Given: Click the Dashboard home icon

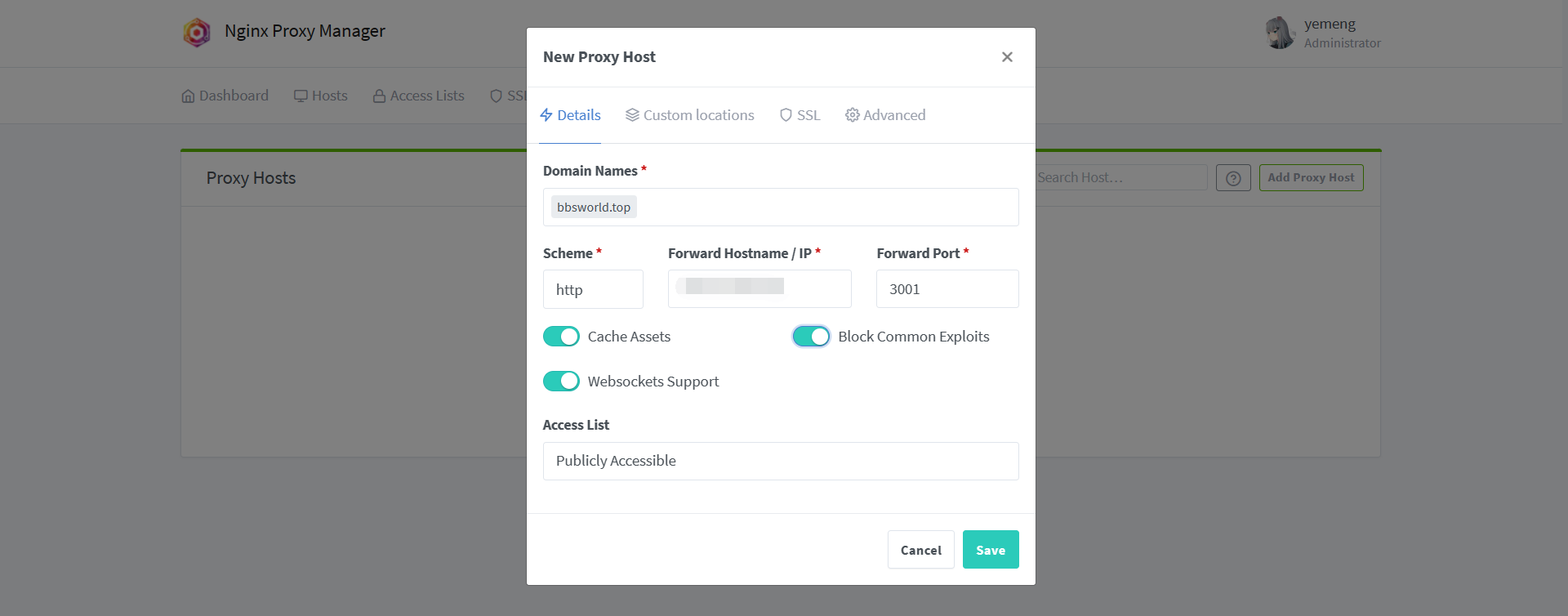Looking at the screenshot, I should coord(188,96).
